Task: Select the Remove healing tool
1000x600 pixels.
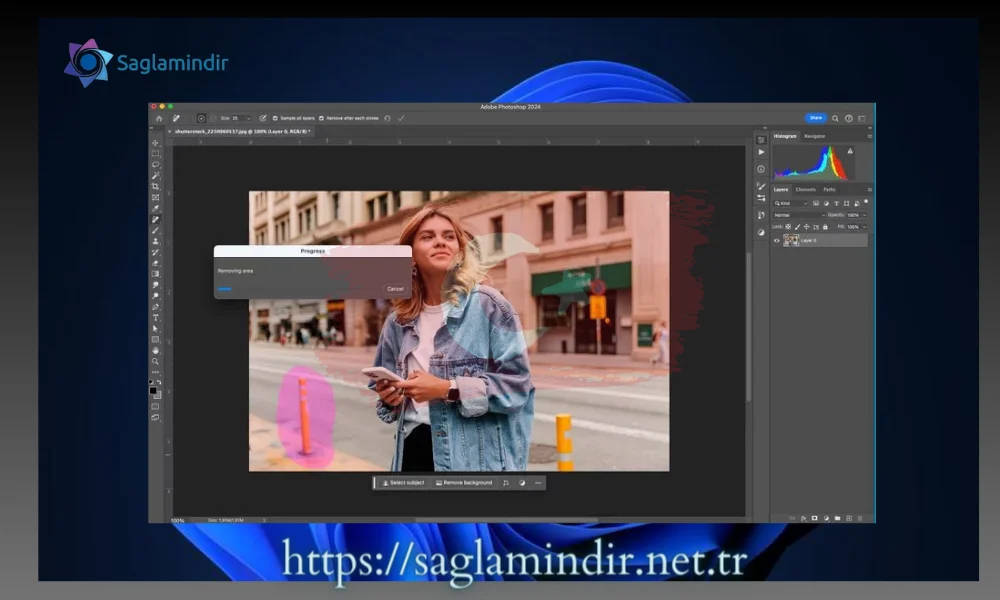Action: pyautogui.click(x=156, y=219)
